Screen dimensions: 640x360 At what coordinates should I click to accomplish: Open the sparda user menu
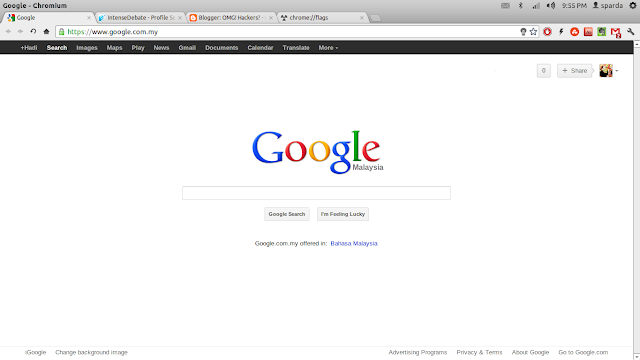point(608,6)
